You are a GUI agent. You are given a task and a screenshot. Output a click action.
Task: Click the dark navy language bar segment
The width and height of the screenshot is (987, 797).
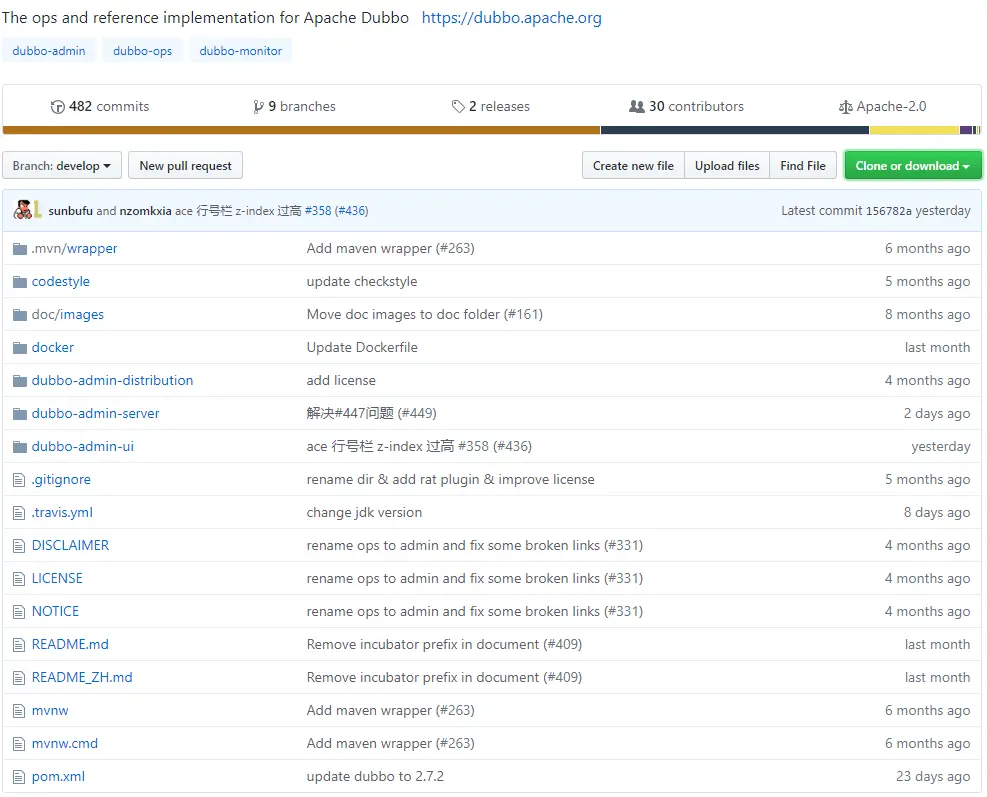coord(735,130)
